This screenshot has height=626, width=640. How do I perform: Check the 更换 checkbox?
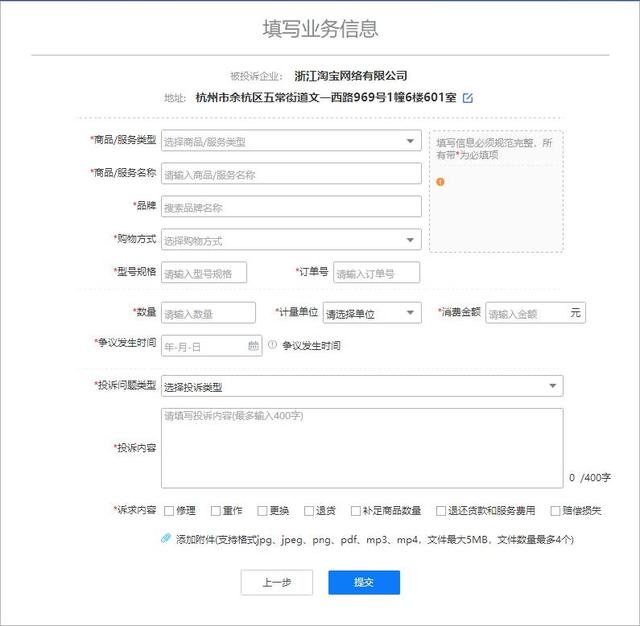click(x=262, y=511)
